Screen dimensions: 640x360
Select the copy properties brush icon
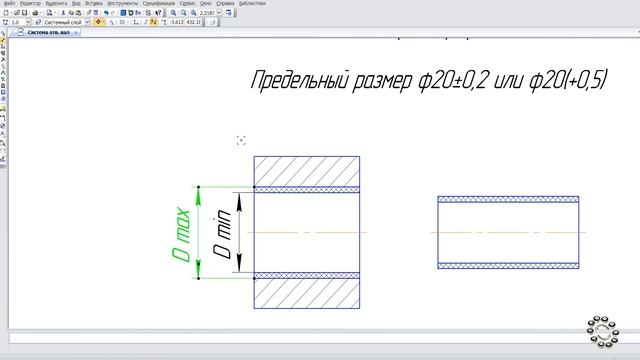point(89,13)
